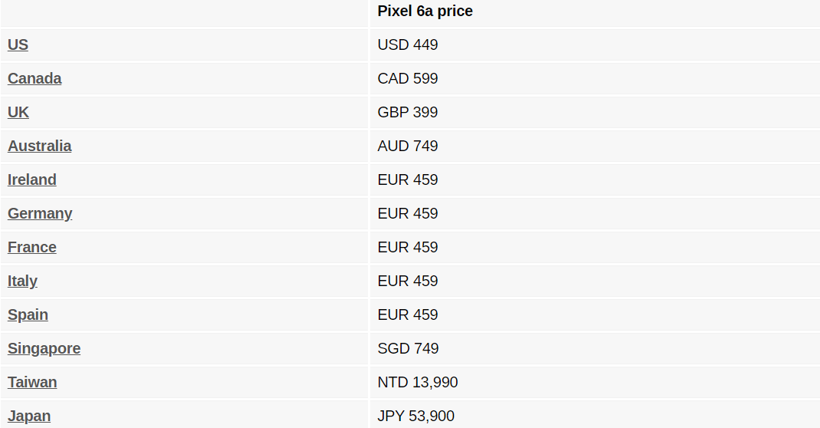
Task: Select the USD 449 price cell
Action: (408, 45)
